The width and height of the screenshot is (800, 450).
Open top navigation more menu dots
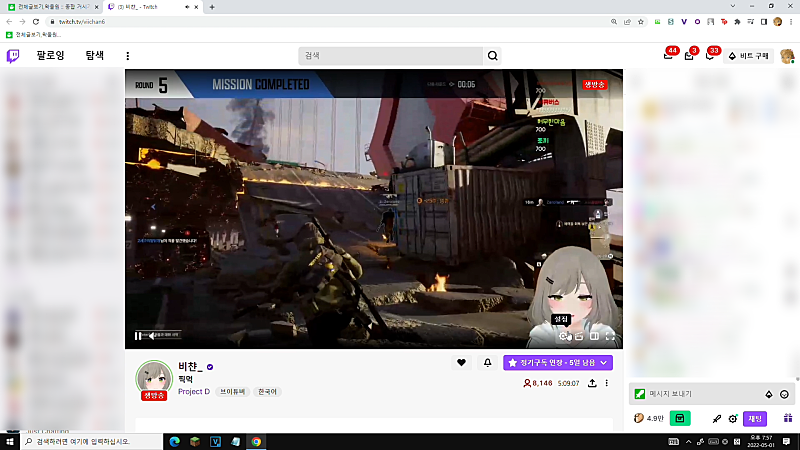tap(128, 56)
